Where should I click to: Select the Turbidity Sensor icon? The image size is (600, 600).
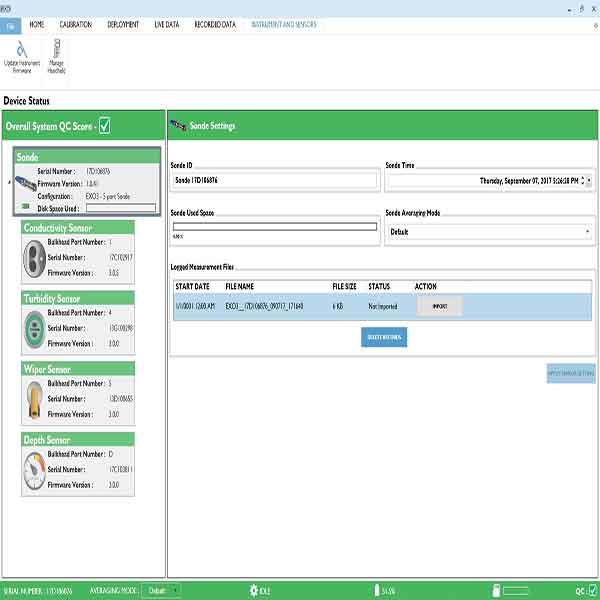tap(34, 327)
